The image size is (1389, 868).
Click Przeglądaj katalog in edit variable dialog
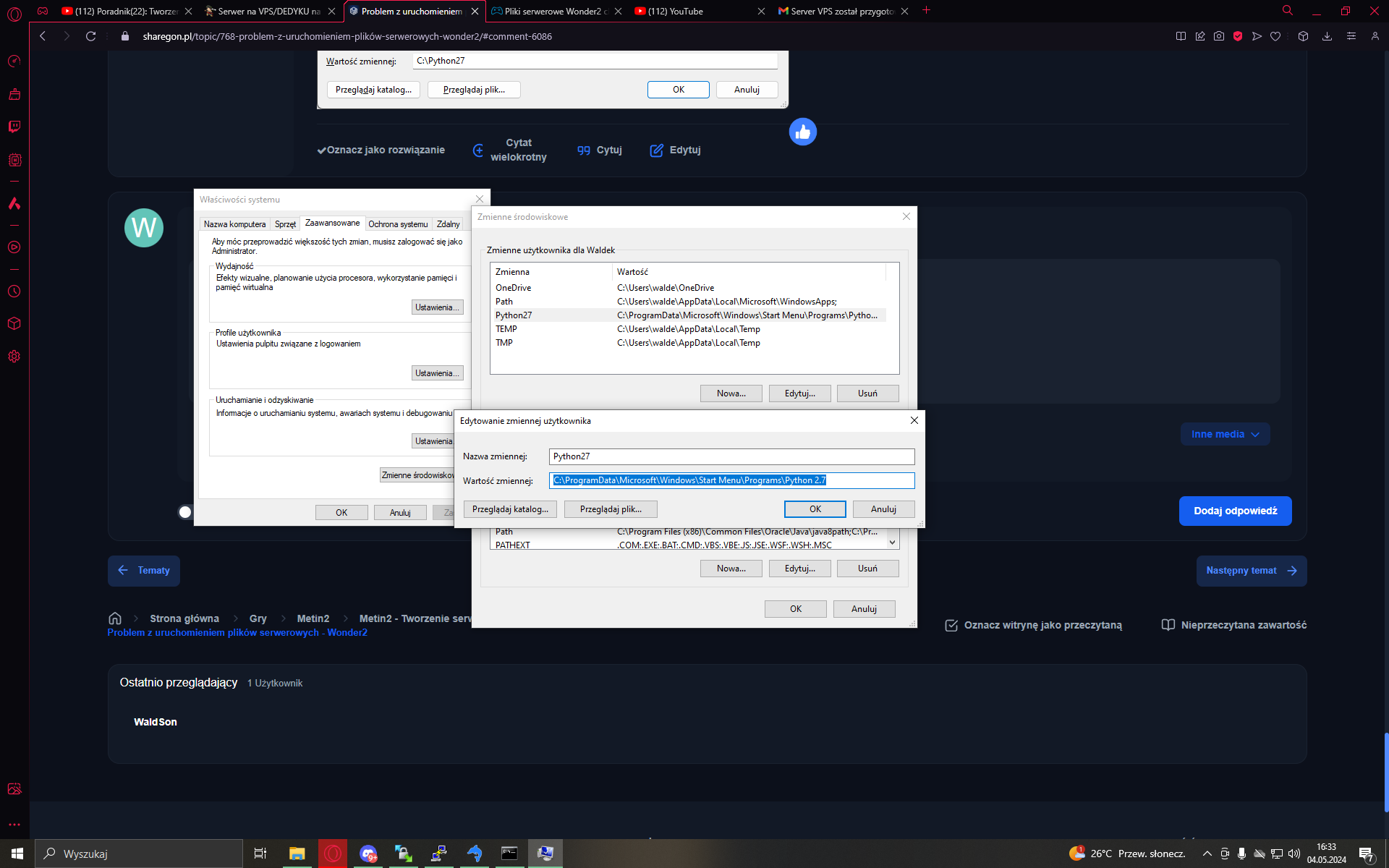[510, 509]
